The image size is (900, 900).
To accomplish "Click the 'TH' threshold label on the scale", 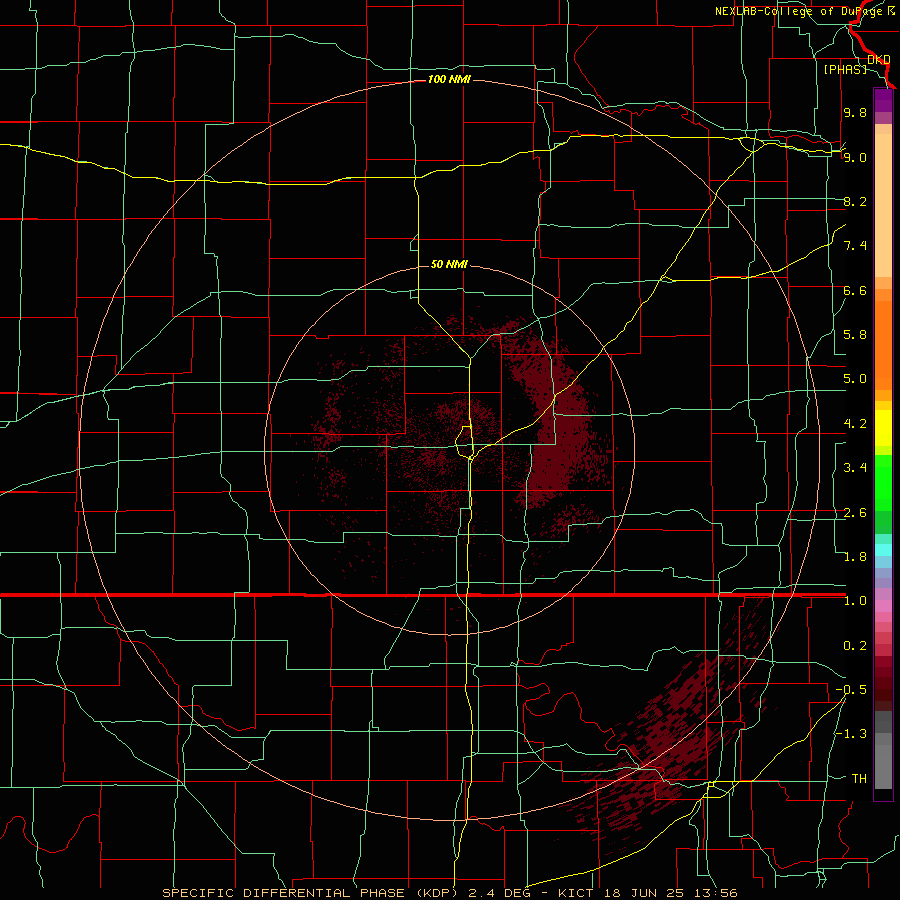I will coord(859,779).
